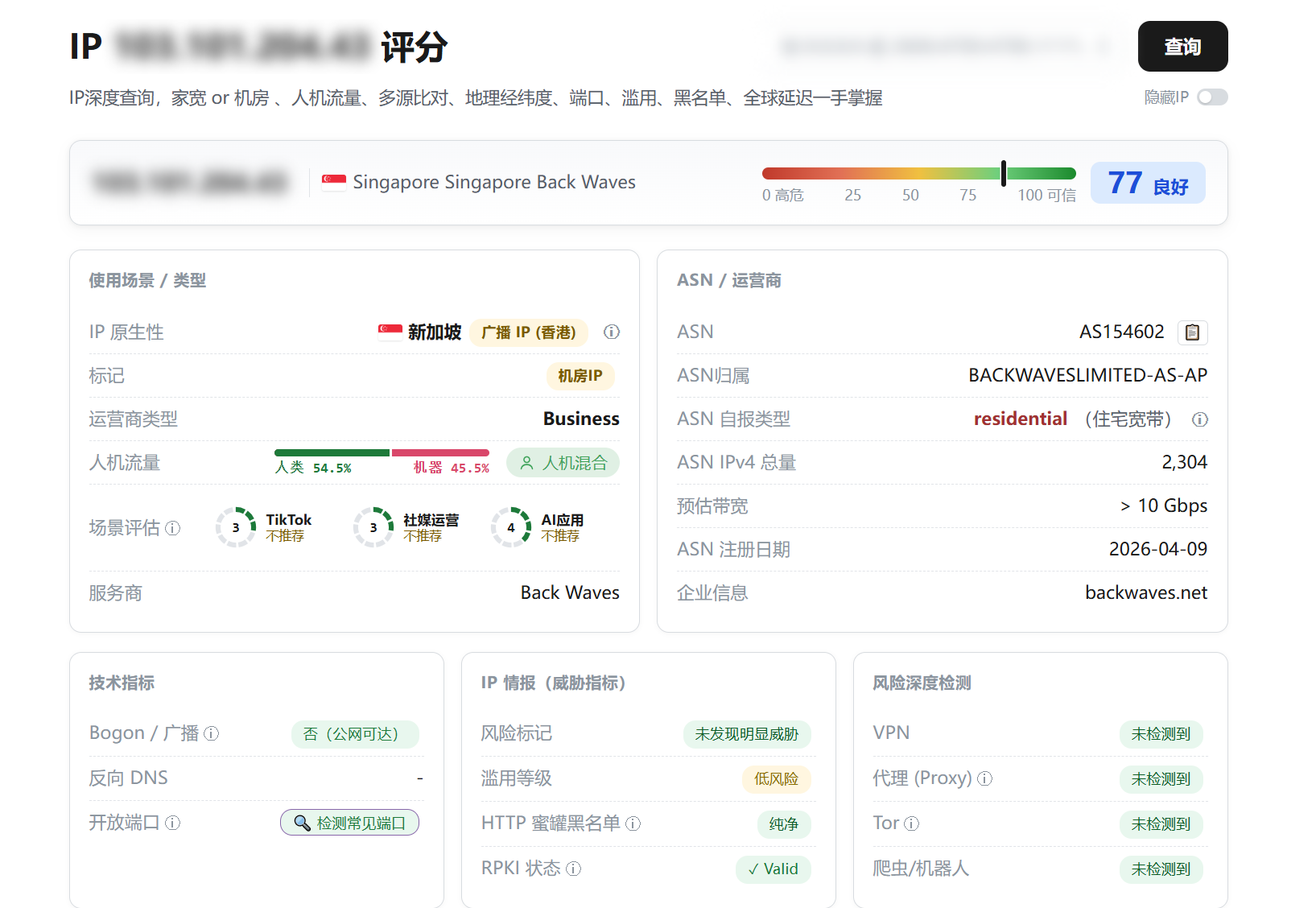Click the info icon beside 开放端口
Image resolution: width=1316 pixels, height=908 pixels.
click(173, 823)
